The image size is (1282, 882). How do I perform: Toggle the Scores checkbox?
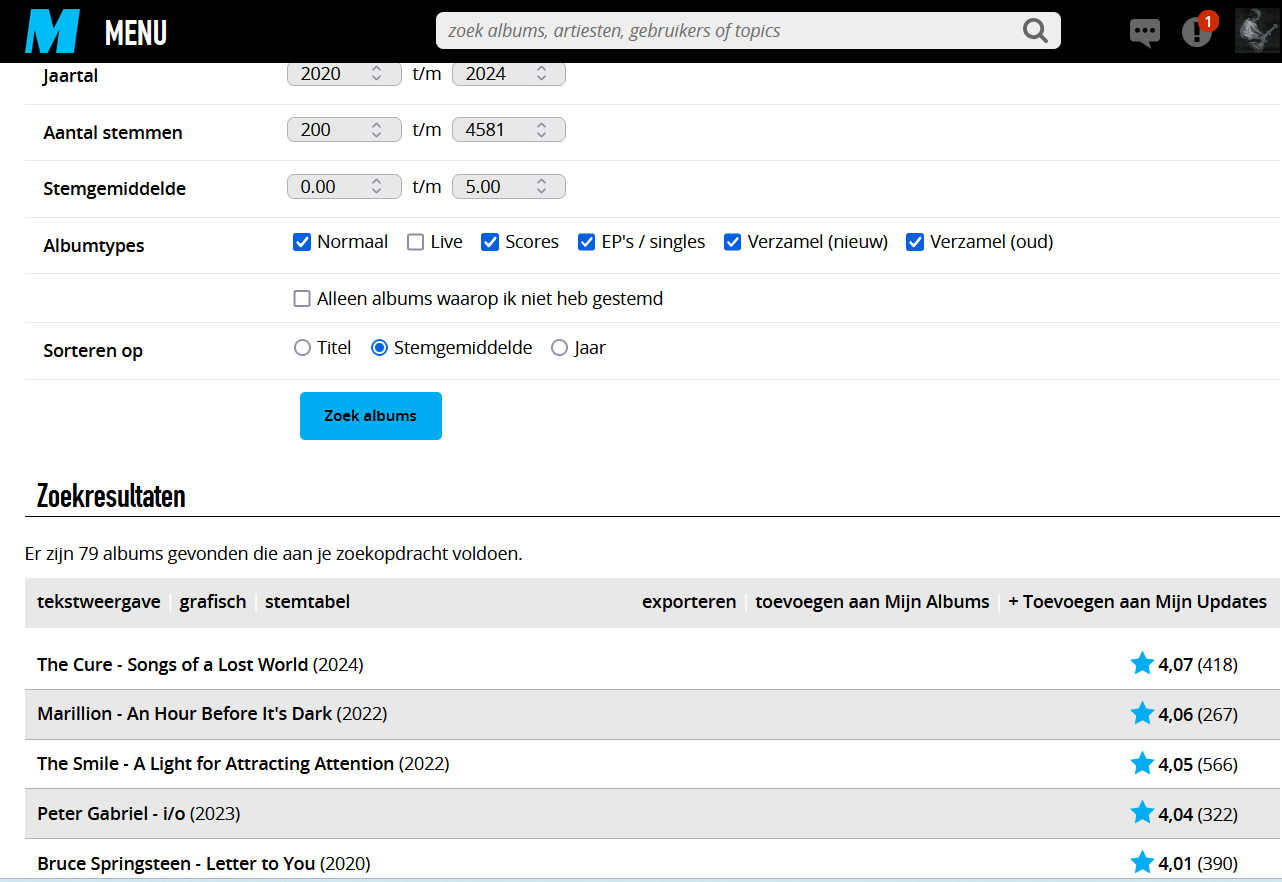pos(490,242)
